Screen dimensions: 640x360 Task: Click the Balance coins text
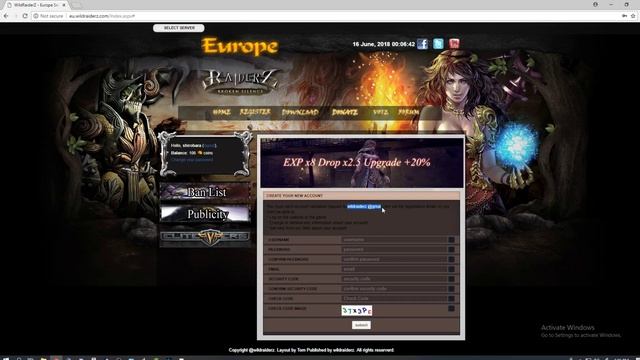coord(192,153)
